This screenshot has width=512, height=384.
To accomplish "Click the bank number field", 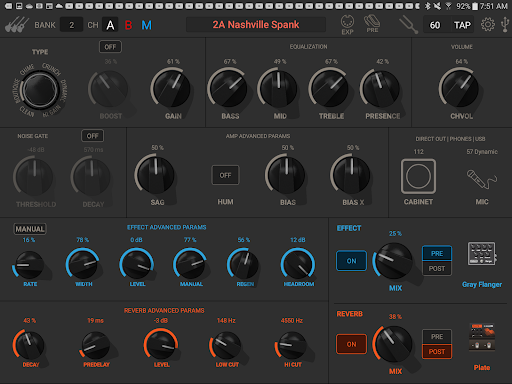I will 71,25.
